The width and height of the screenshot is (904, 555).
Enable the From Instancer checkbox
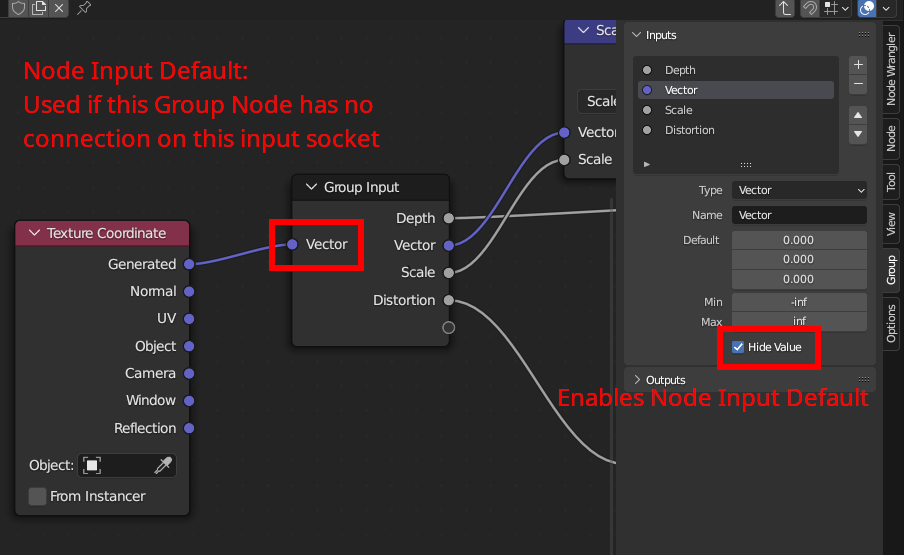[x=37, y=496]
